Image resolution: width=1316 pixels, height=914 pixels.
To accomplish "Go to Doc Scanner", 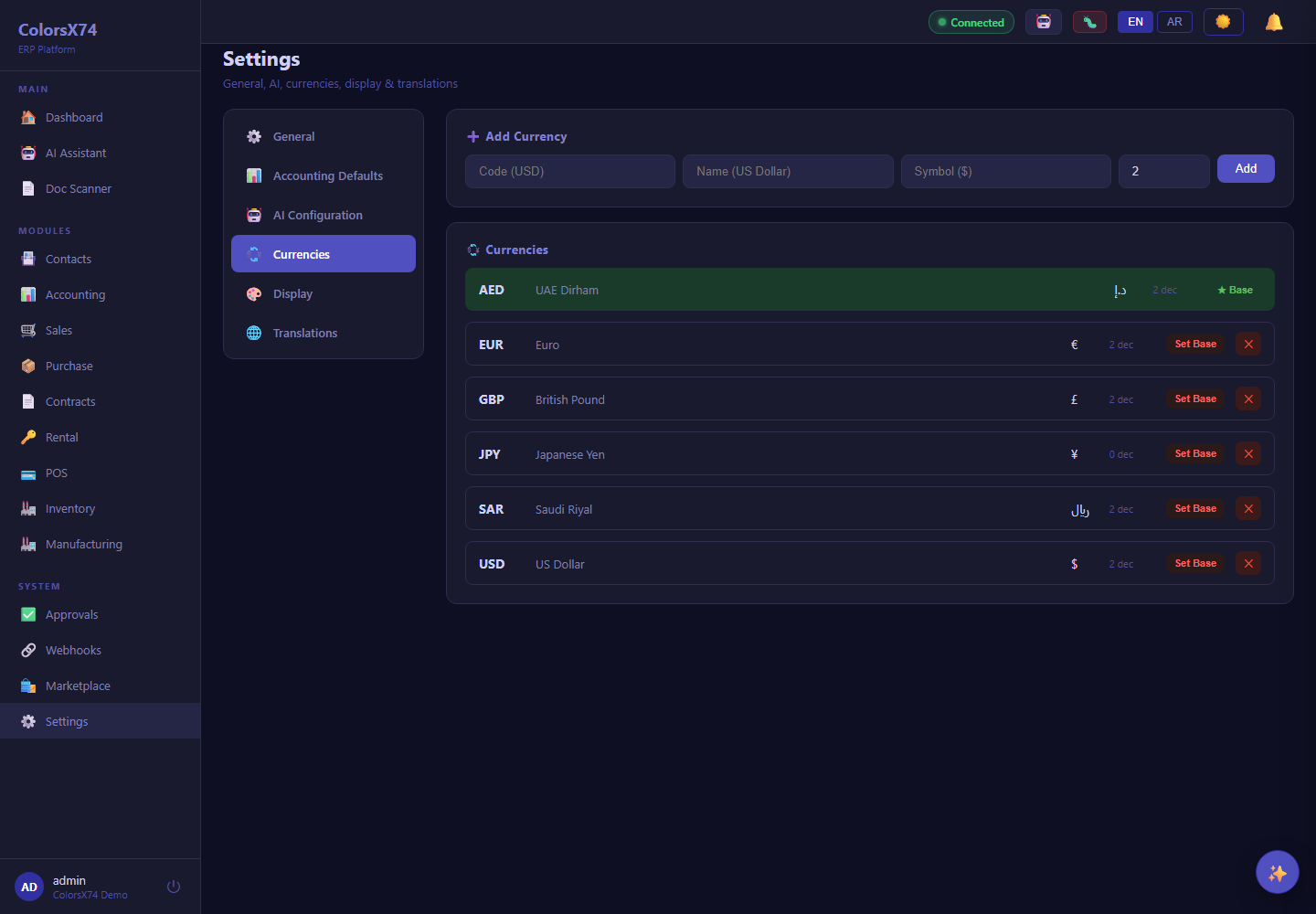I will click(100, 188).
